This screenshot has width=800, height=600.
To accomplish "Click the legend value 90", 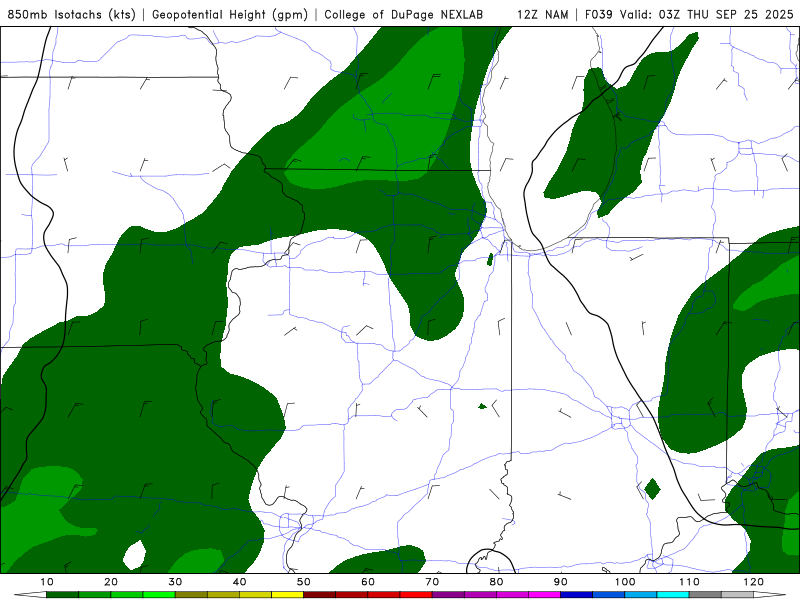I will (561, 582).
